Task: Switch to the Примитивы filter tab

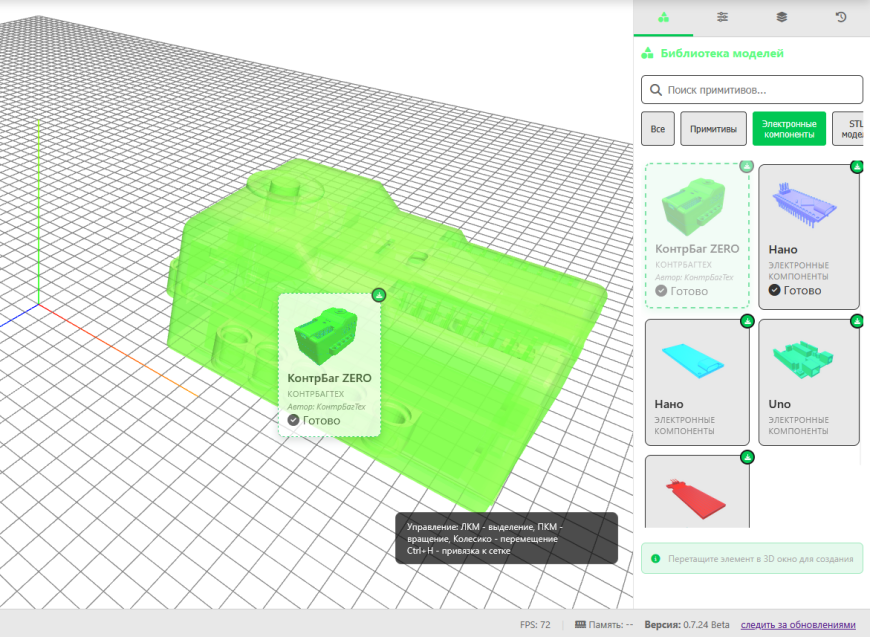Action: click(712, 128)
